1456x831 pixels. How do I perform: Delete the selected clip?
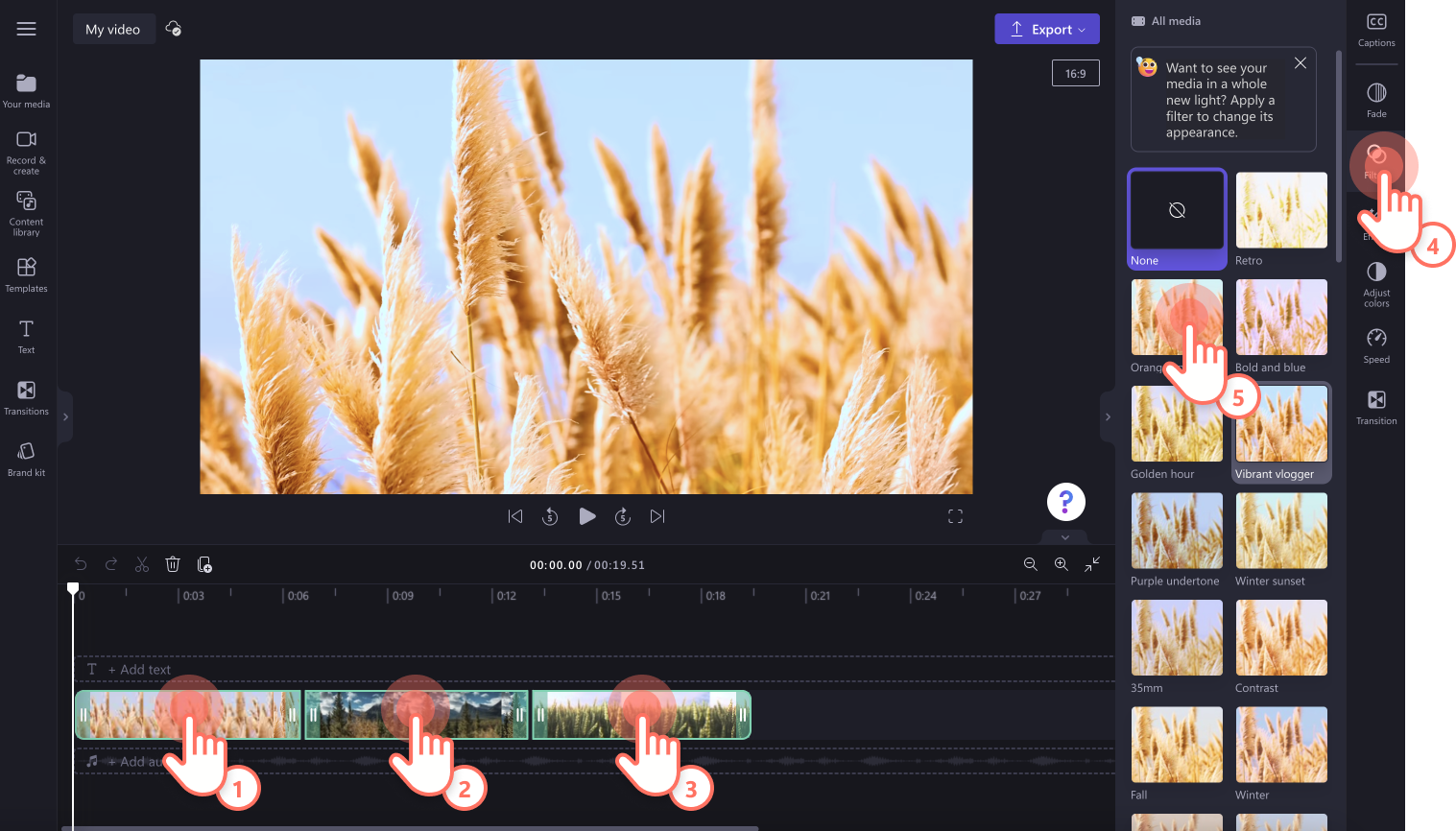coord(173,564)
